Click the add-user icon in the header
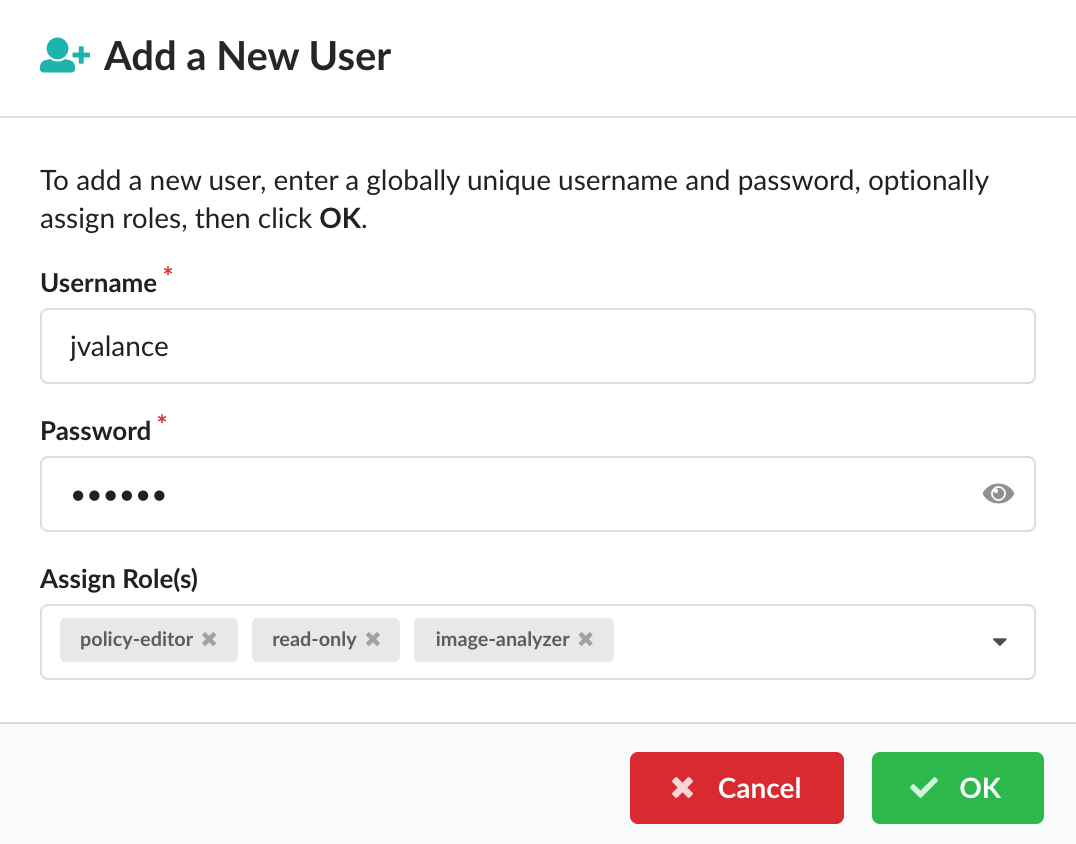Image resolution: width=1076 pixels, height=844 pixels. 64,56
